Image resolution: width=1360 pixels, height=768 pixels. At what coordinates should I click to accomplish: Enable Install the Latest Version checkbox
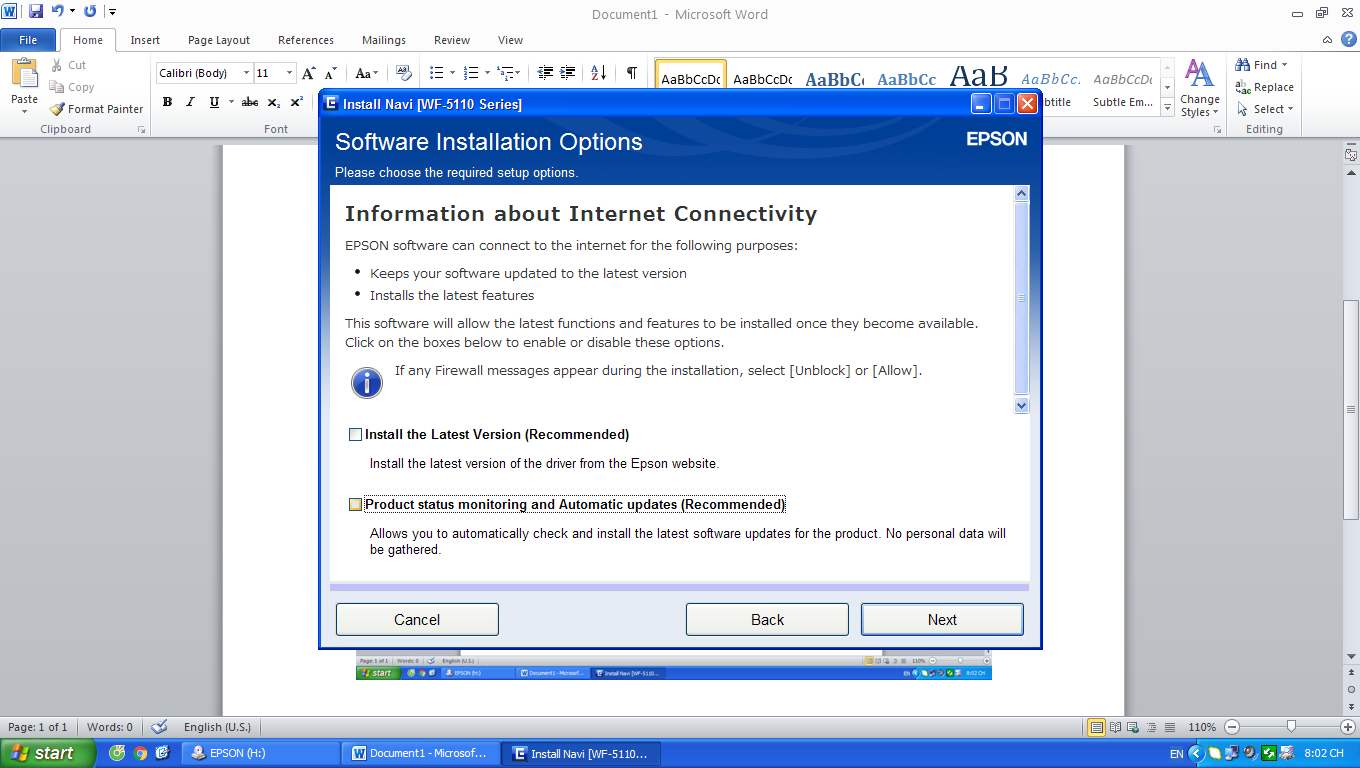[x=355, y=435]
